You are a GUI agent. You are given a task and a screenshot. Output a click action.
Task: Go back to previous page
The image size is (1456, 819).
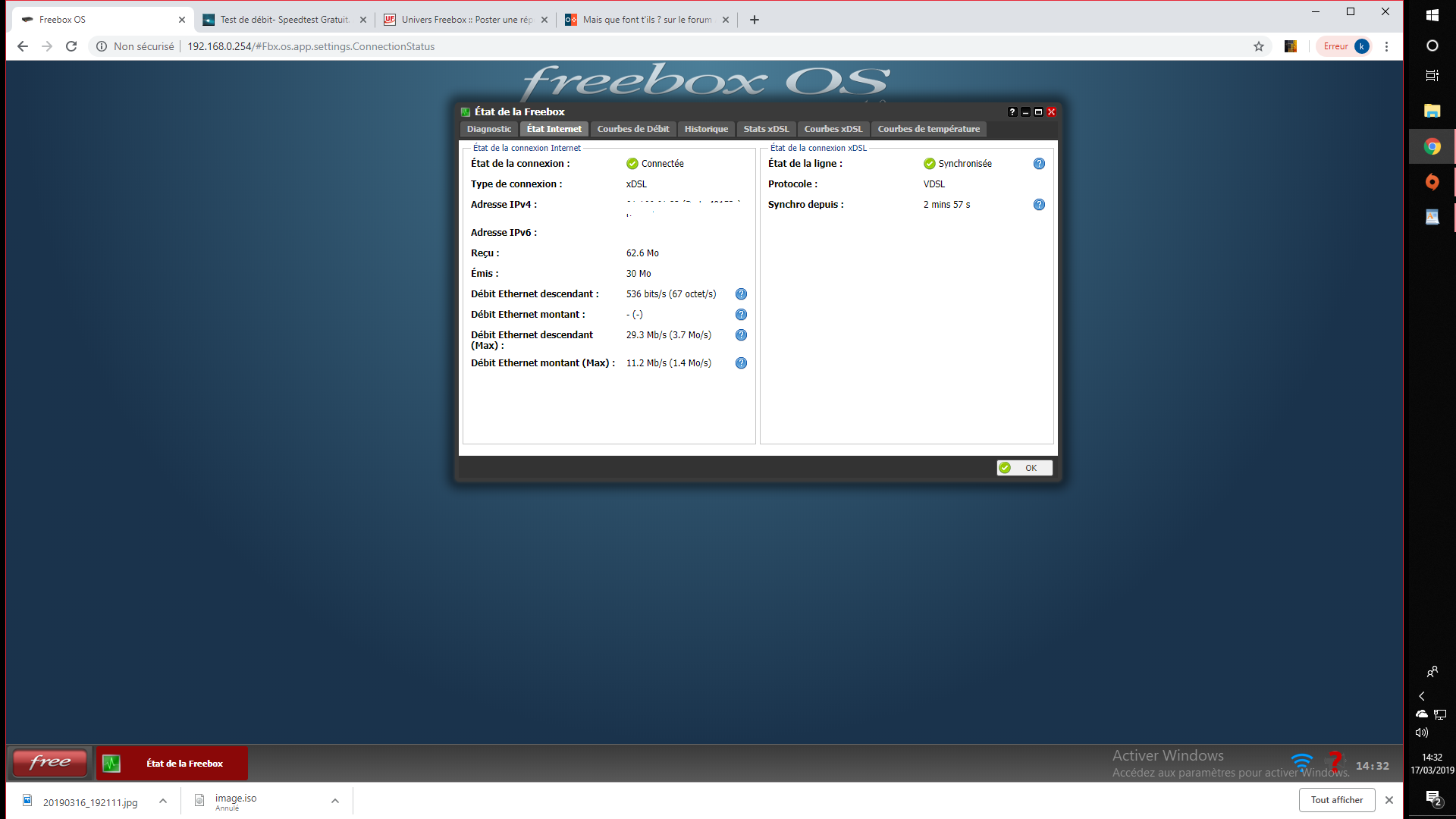(x=23, y=46)
